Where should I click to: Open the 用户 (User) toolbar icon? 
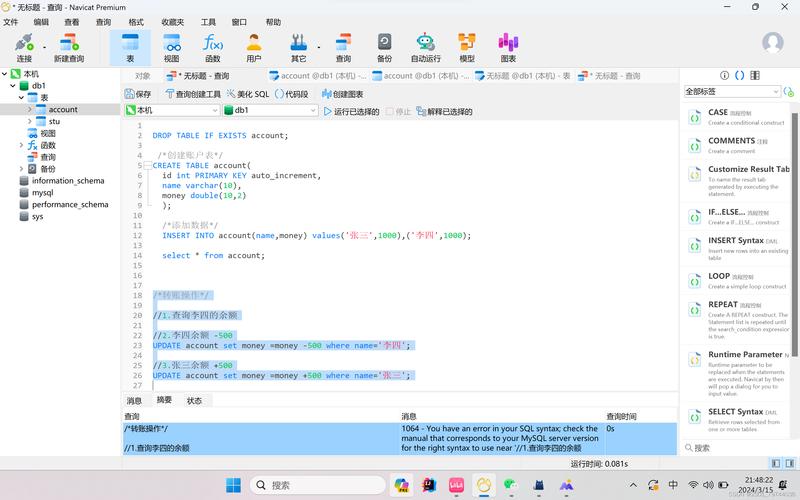tap(254, 48)
